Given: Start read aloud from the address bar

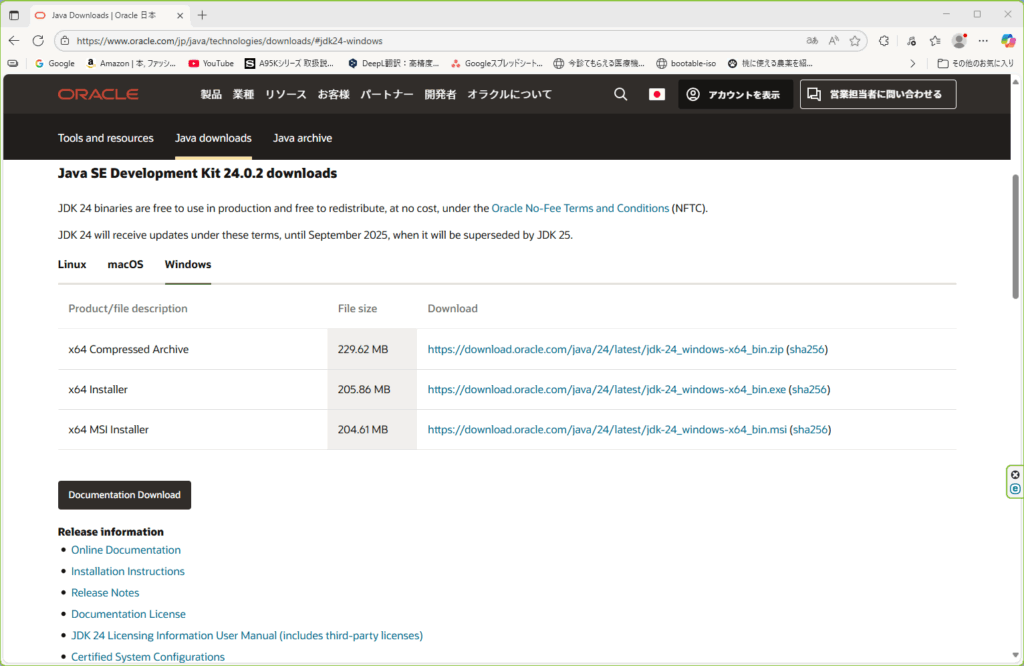Looking at the screenshot, I should (x=833, y=41).
